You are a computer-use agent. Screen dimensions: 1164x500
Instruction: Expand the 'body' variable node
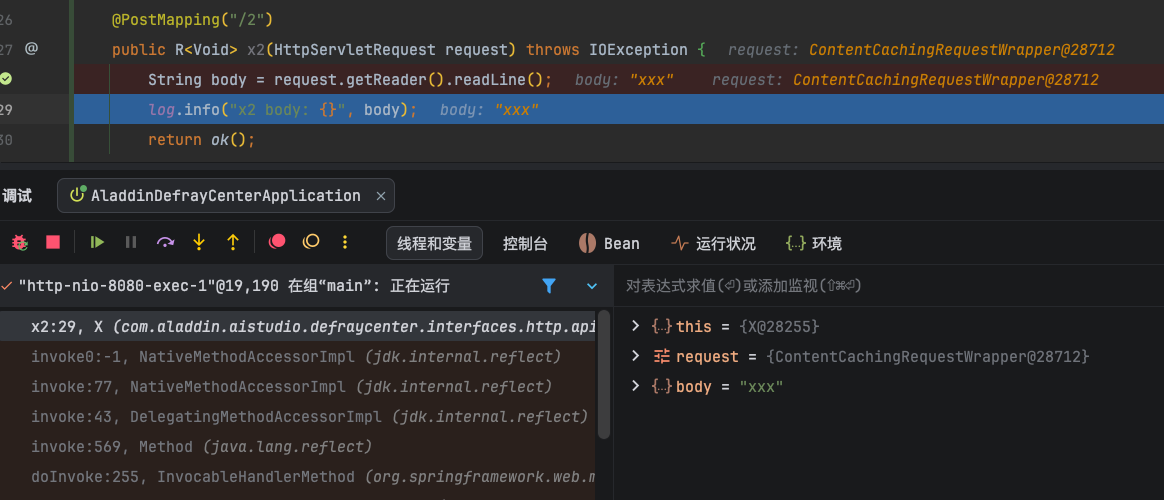[635, 386]
